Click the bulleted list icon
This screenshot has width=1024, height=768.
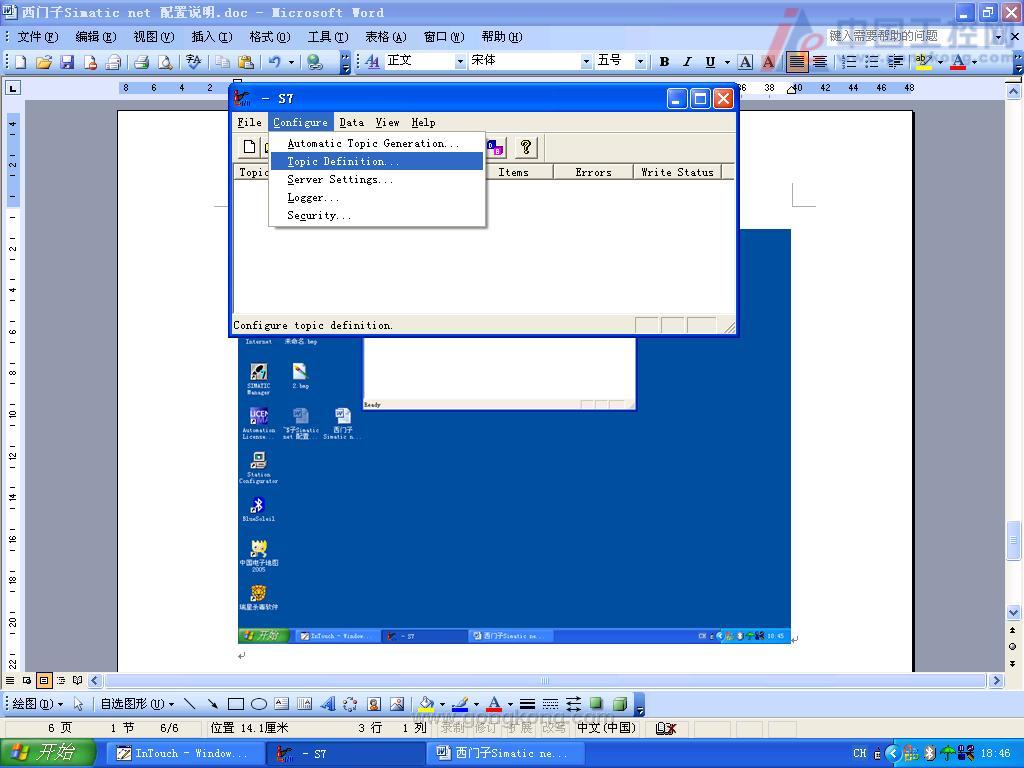(872, 61)
